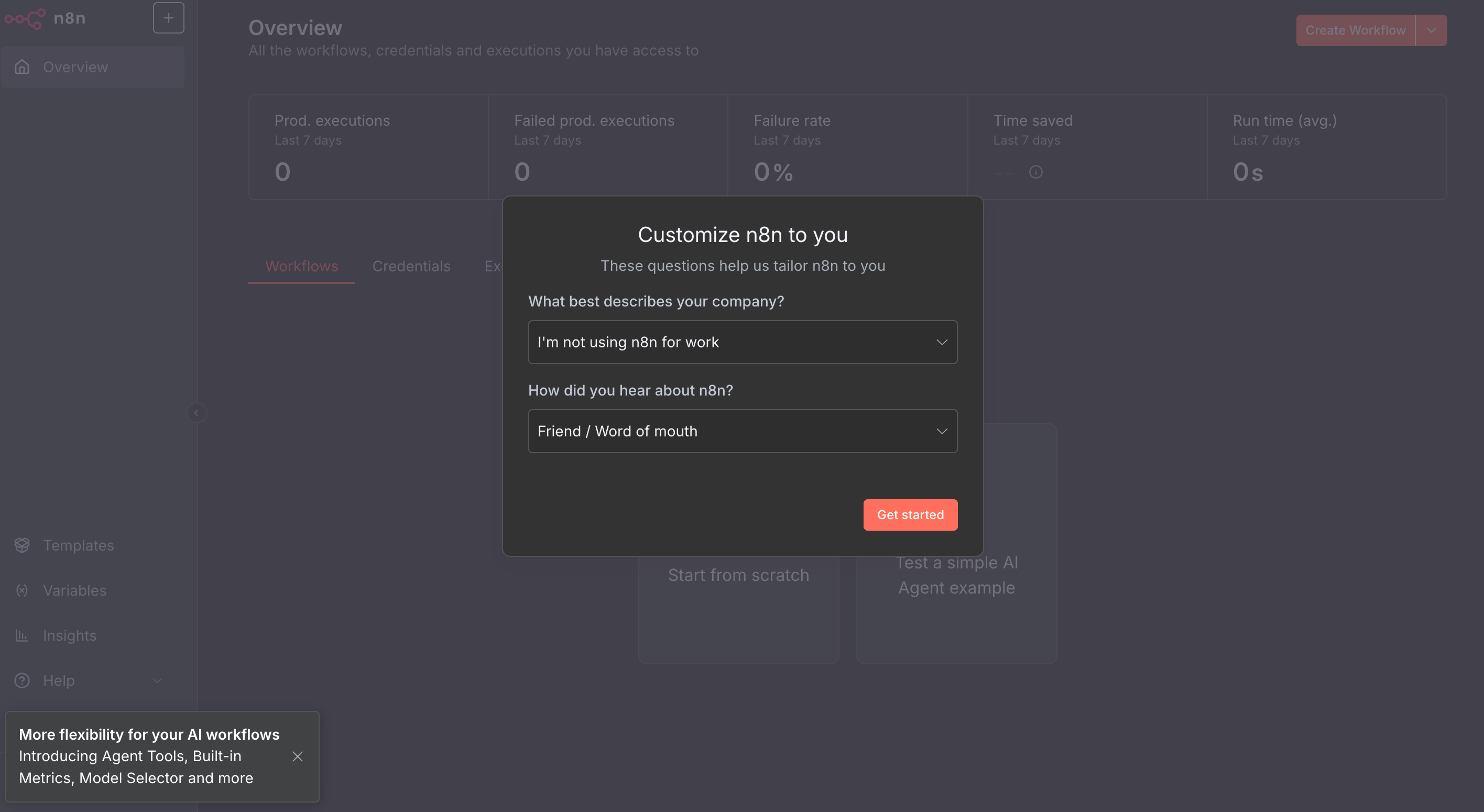Dismiss the AI workflows notification
This screenshot has height=812, width=1484.
pyautogui.click(x=297, y=756)
